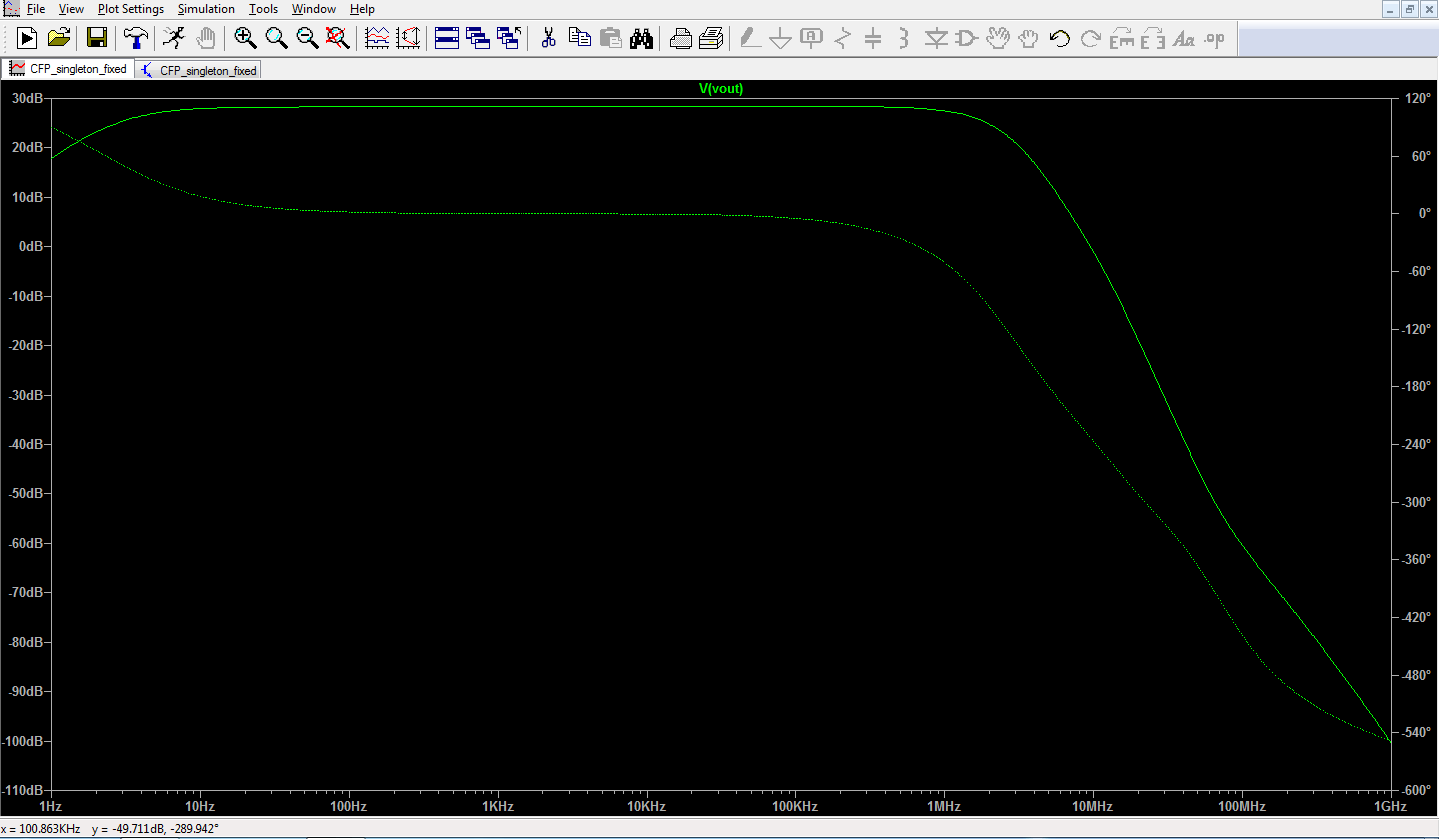
Task: Click the Zoom Full Extents crossed magnifier
Action: 338,39
